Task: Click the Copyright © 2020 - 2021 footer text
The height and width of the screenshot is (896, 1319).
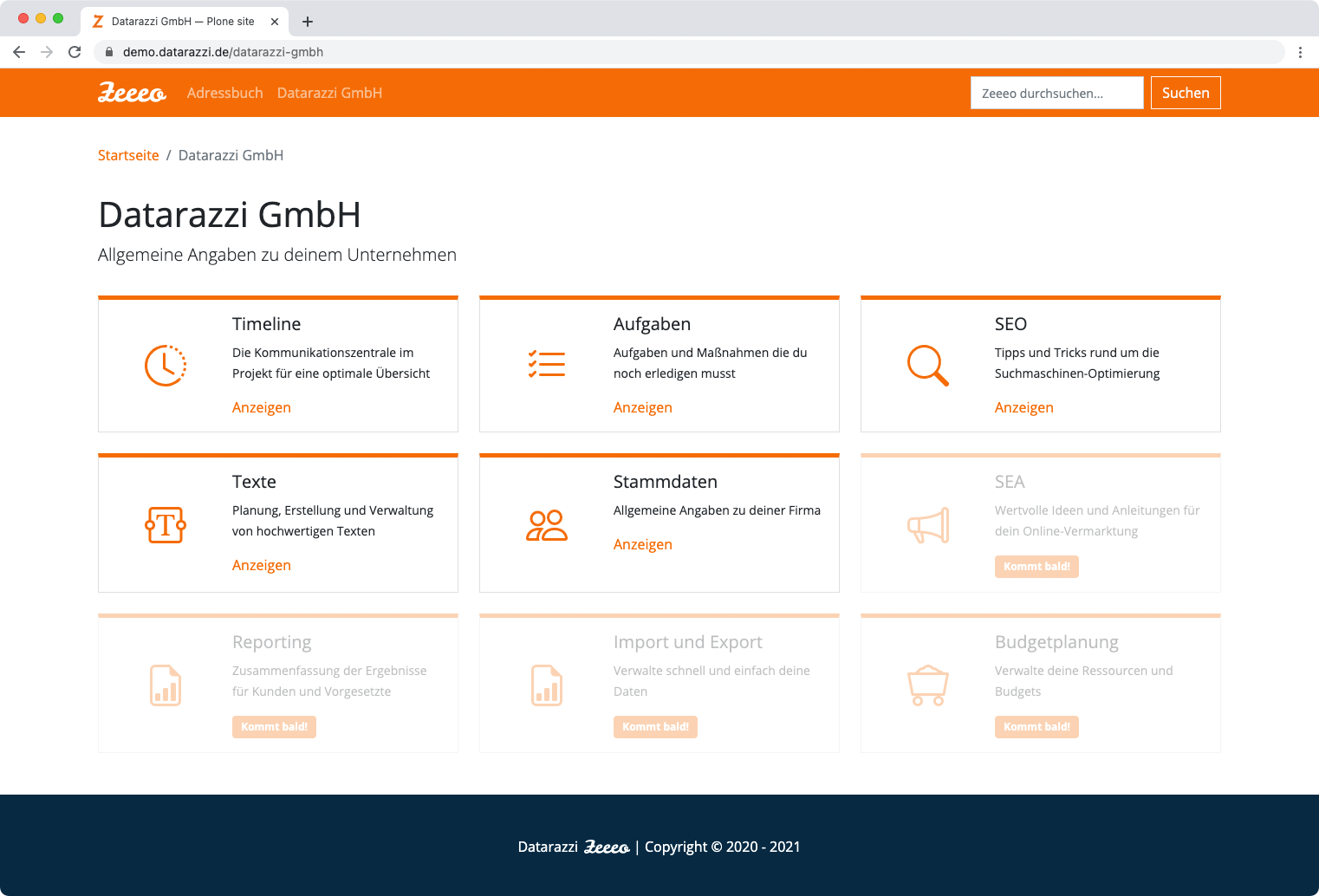Action: (x=723, y=847)
